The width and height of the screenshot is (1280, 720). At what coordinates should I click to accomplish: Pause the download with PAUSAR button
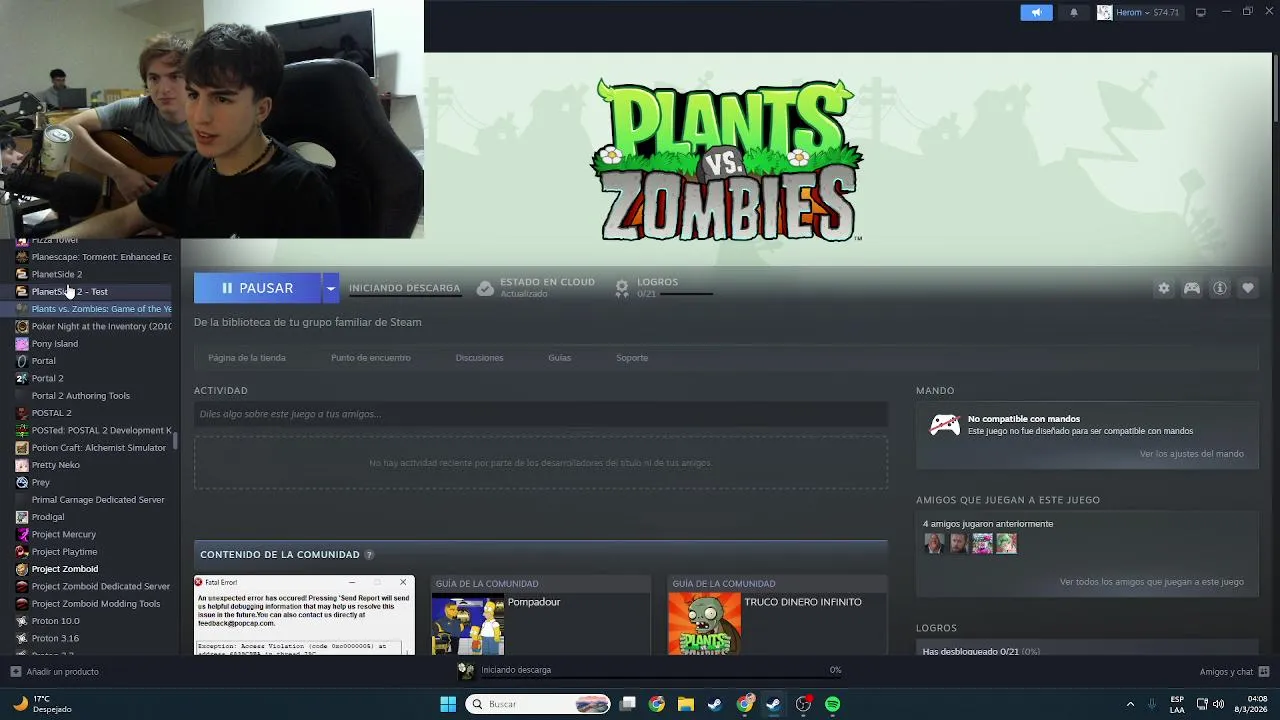pyautogui.click(x=257, y=288)
